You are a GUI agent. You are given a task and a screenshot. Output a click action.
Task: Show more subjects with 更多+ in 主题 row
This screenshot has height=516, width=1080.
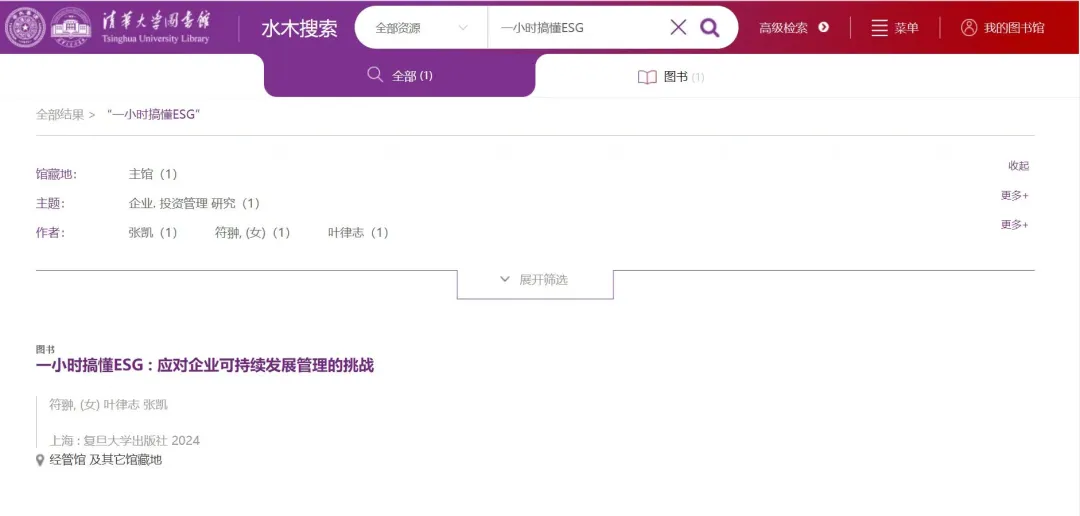click(1015, 196)
